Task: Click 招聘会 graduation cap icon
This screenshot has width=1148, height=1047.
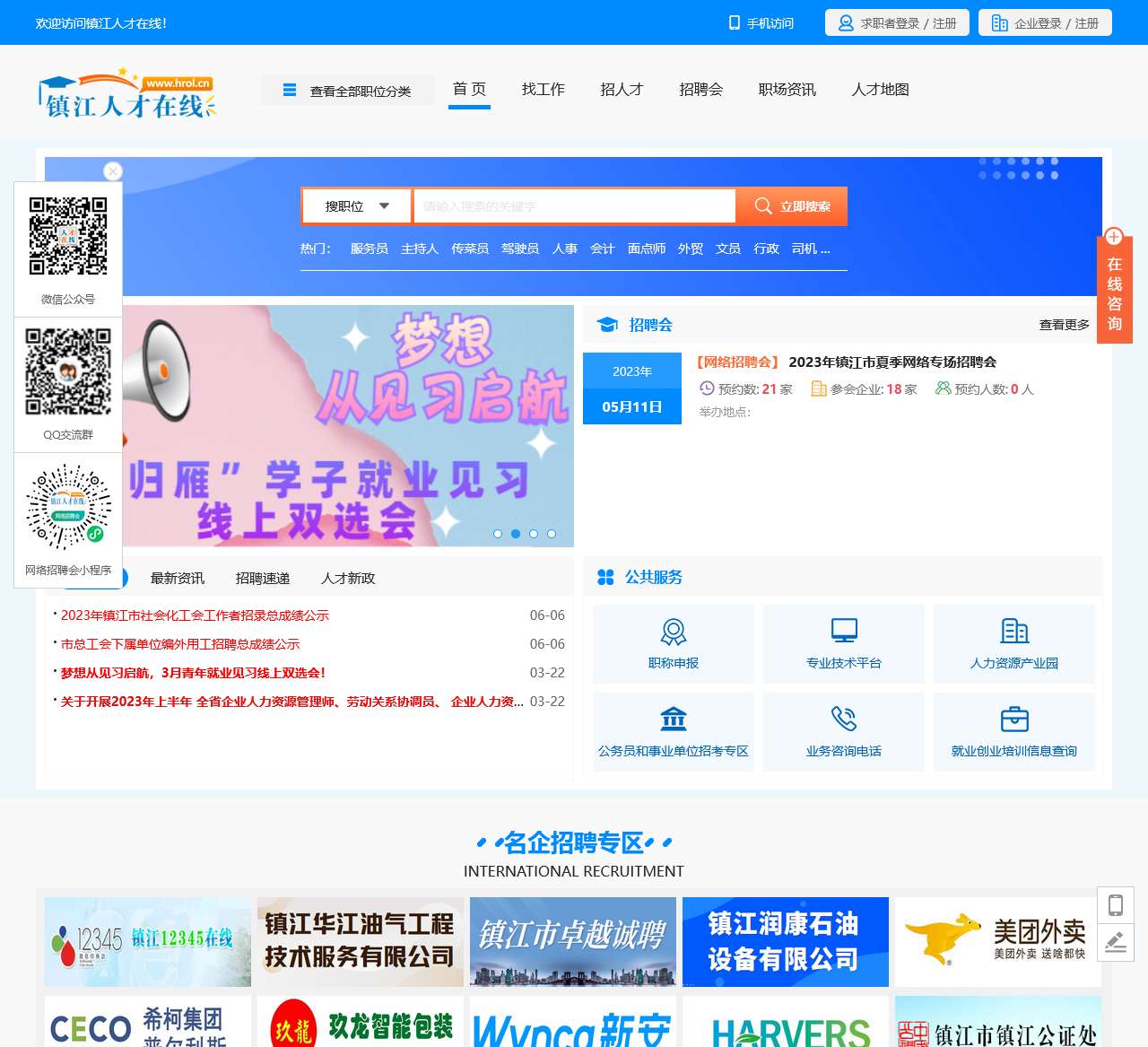Action: (607, 325)
